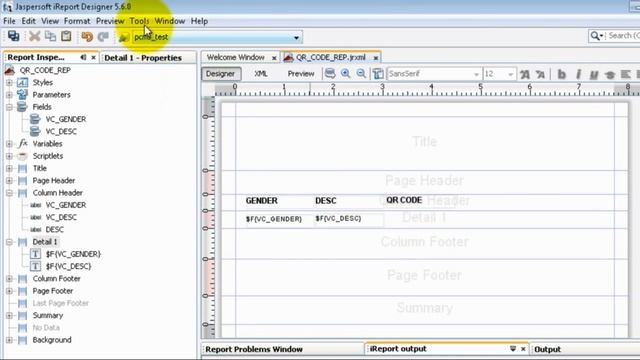
Task: Click the report query database icon
Action: [330, 74]
